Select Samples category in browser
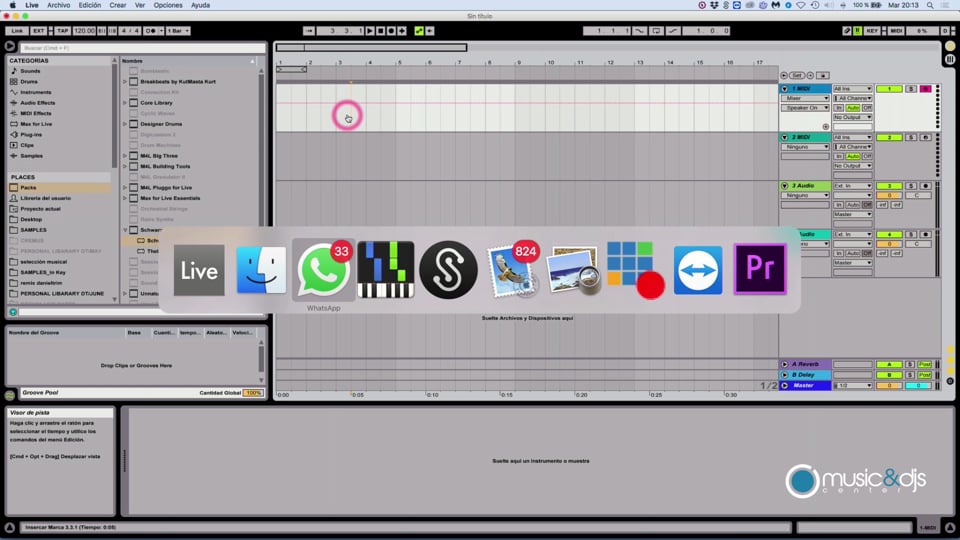960x540 pixels. (31, 156)
